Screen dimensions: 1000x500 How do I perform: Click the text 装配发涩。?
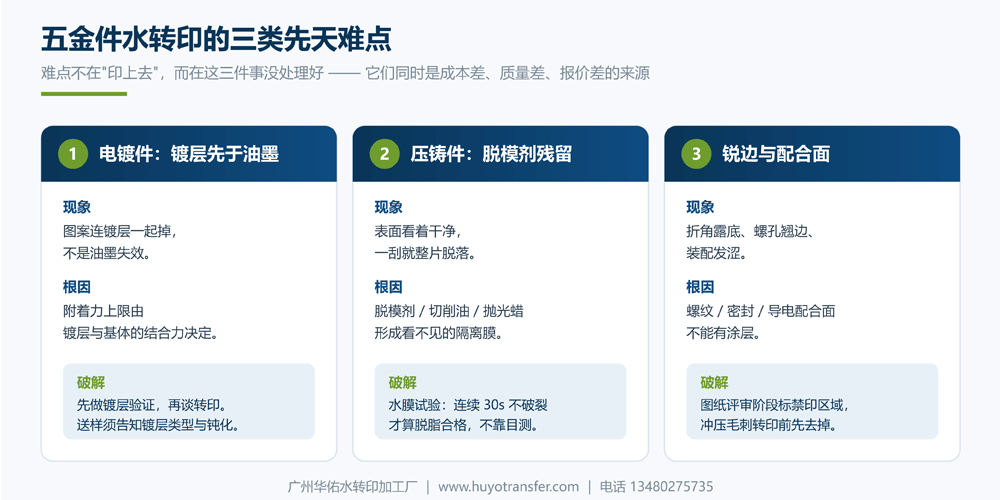tap(717, 253)
